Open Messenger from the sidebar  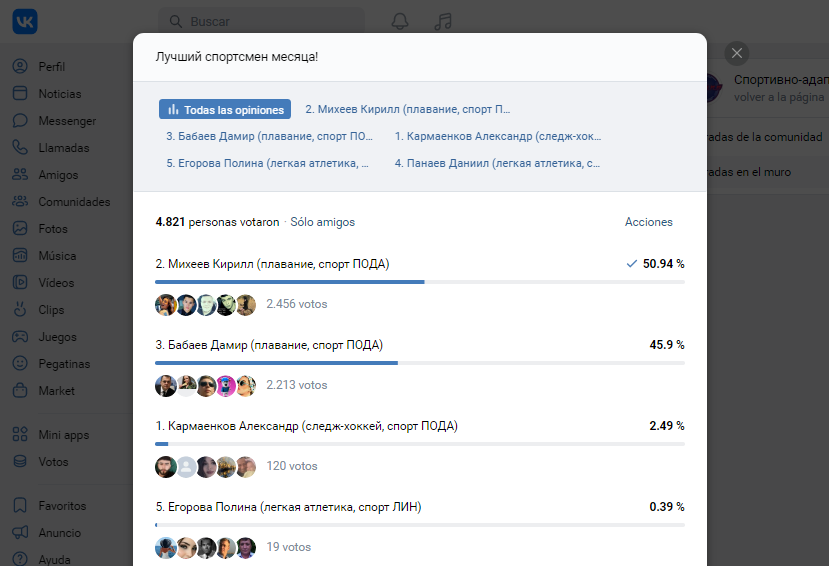(x=67, y=120)
